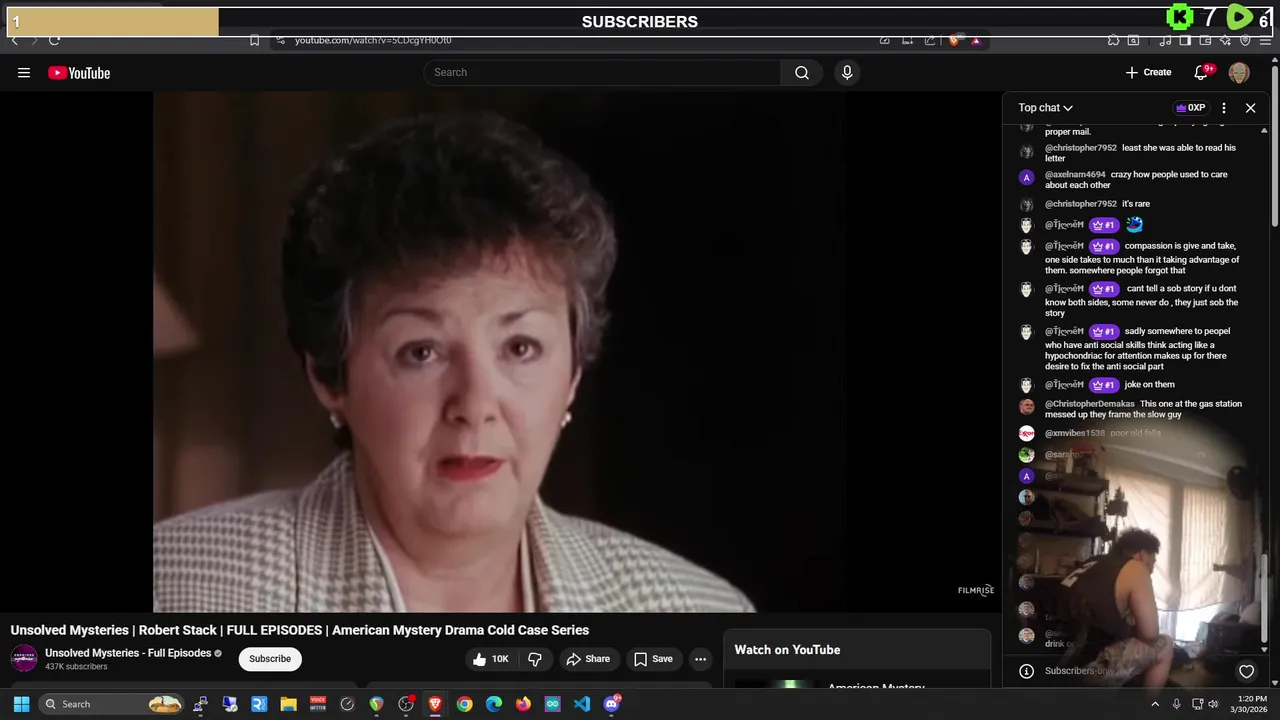Click the @xmvibes1538 chat username
The image size is (1280, 720).
(x=1075, y=433)
